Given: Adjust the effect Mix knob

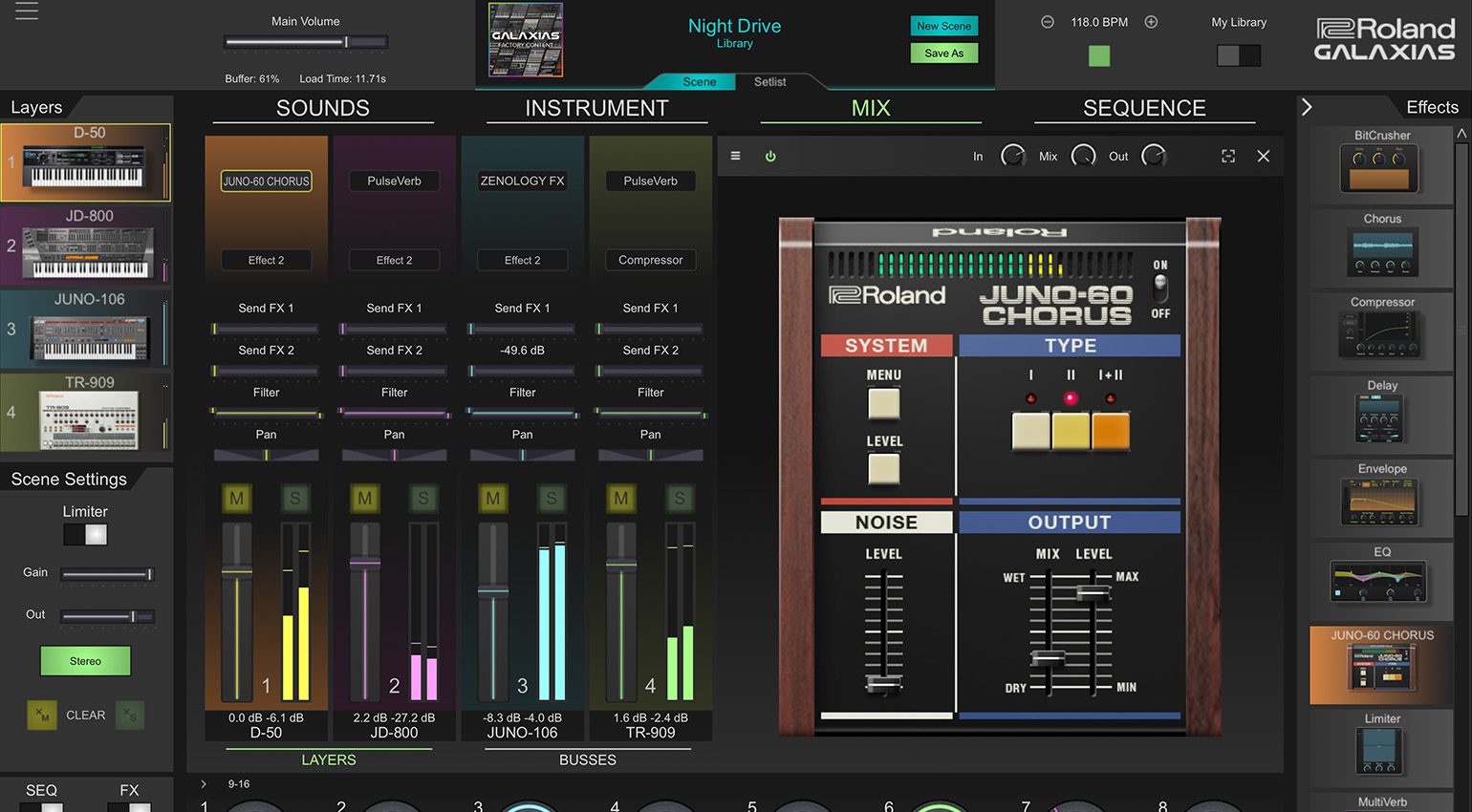Looking at the screenshot, I should [1083, 156].
